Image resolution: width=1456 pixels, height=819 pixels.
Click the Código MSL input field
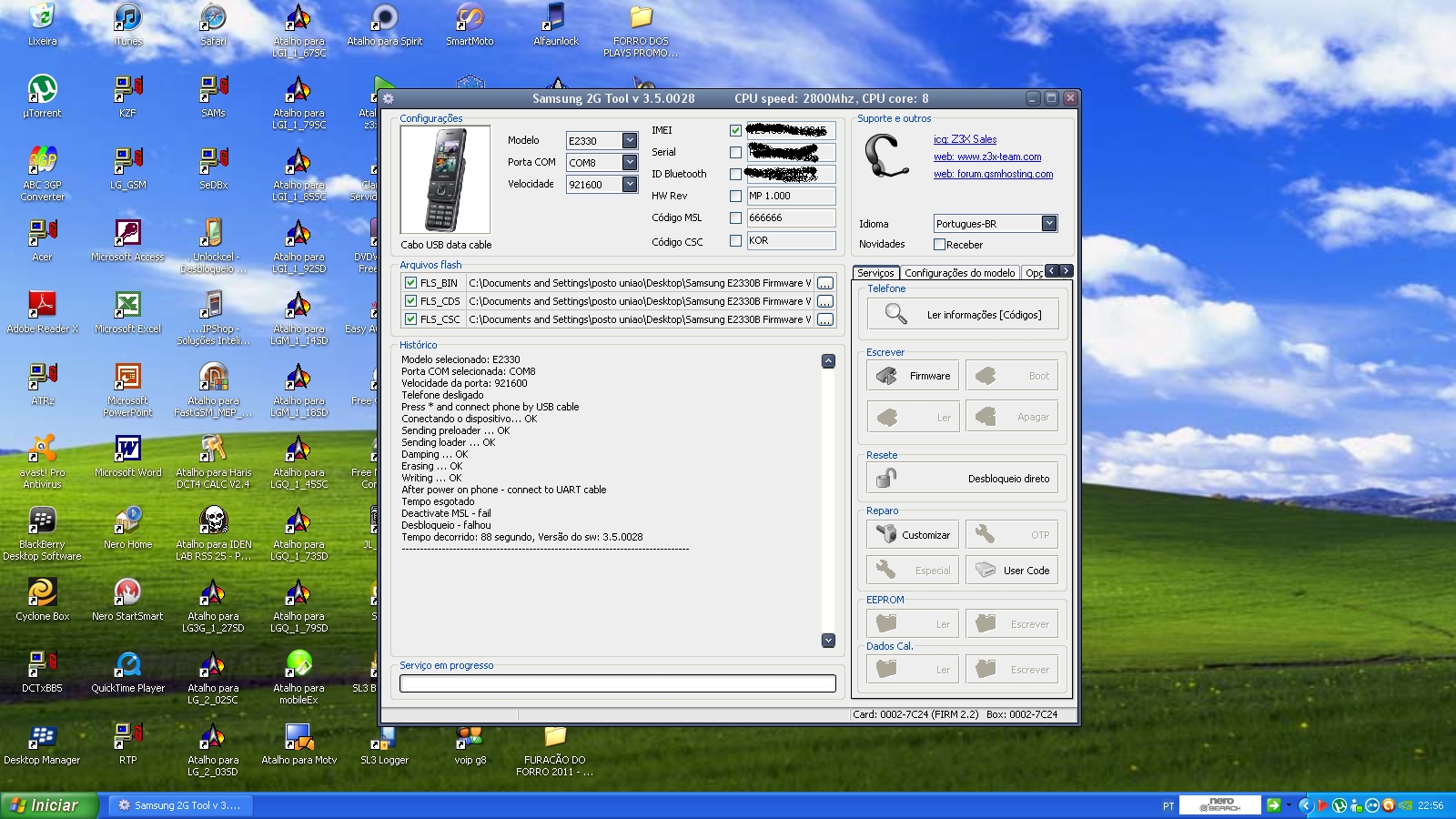(x=791, y=217)
